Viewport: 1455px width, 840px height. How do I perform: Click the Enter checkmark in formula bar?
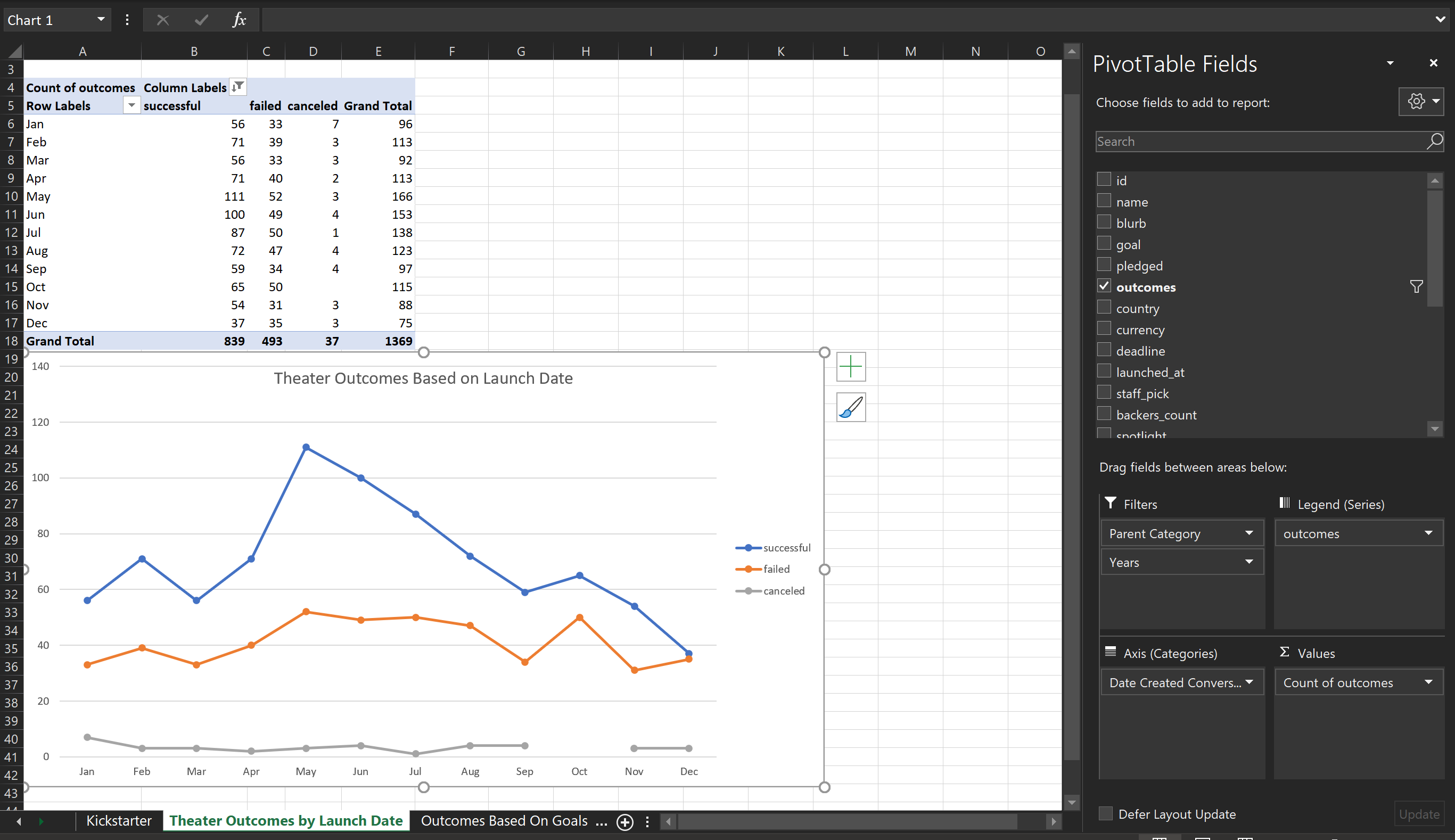(x=201, y=19)
